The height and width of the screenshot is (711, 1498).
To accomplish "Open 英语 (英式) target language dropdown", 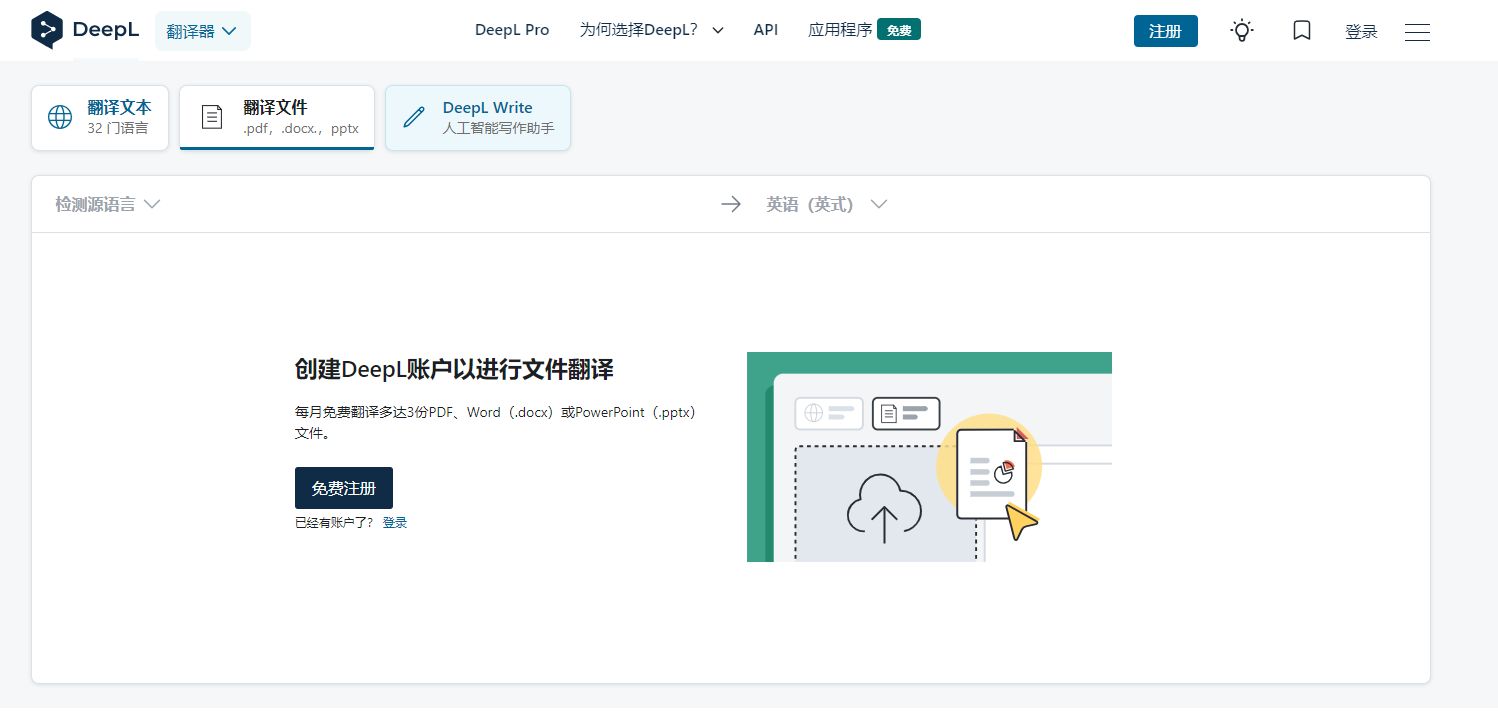I will point(827,204).
